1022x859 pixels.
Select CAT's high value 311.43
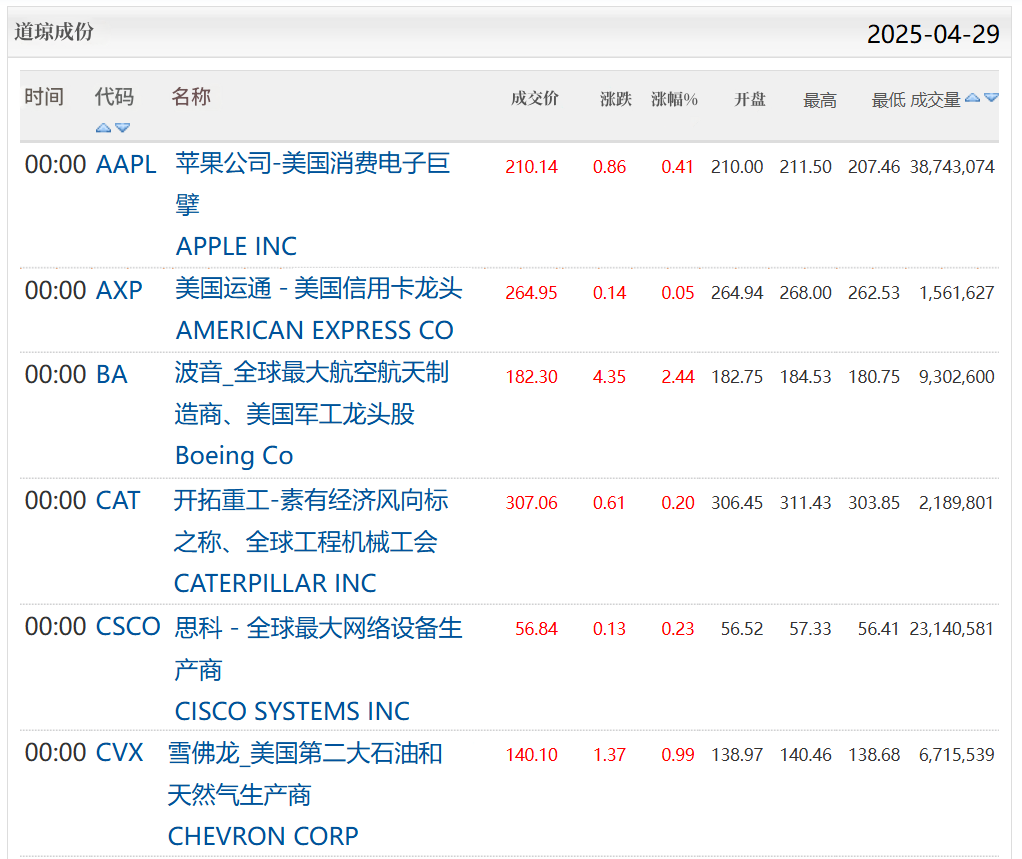point(805,502)
